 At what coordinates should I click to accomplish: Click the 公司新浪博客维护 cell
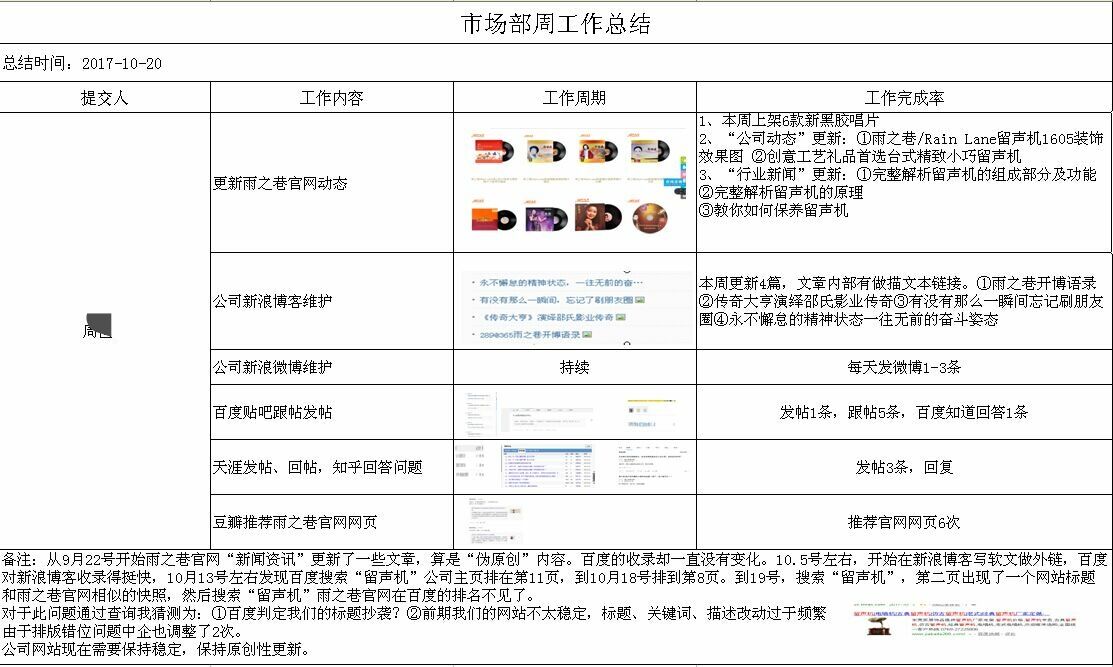(331, 301)
